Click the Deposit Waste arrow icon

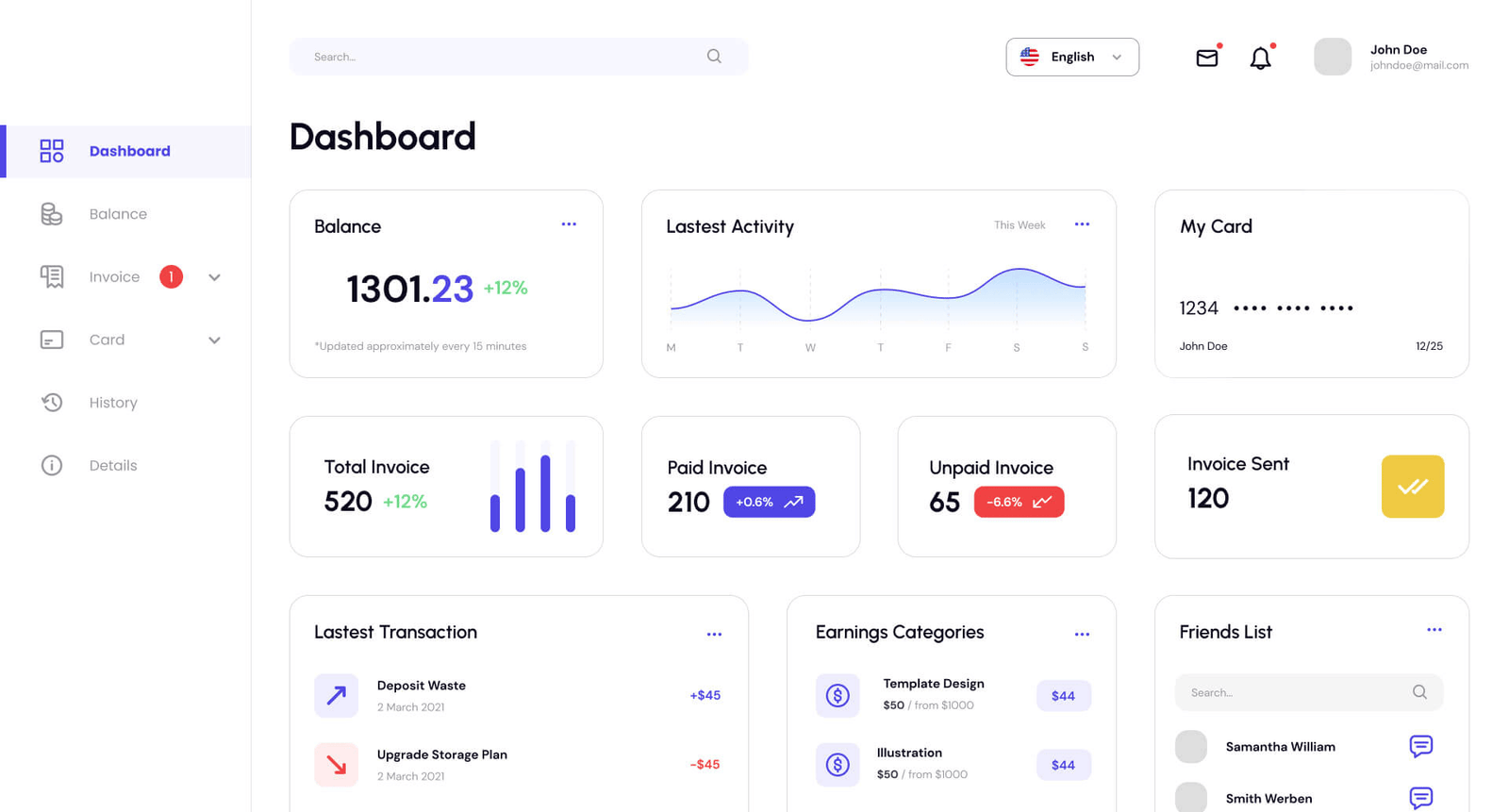336,695
